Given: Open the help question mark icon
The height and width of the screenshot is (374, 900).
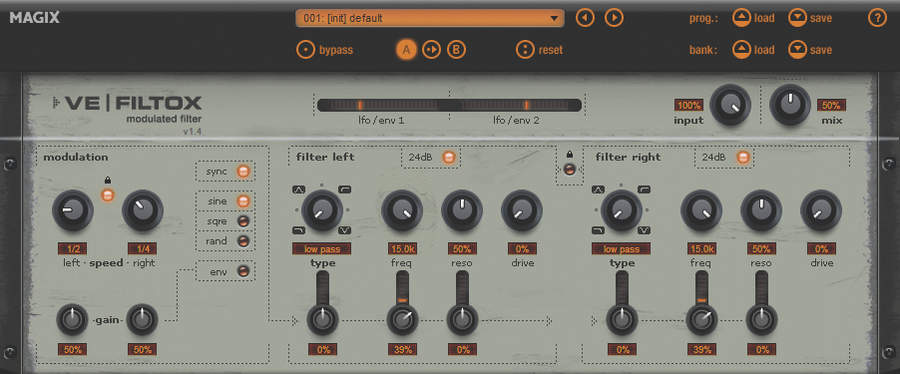Looking at the screenshot, I should point(877,18).
